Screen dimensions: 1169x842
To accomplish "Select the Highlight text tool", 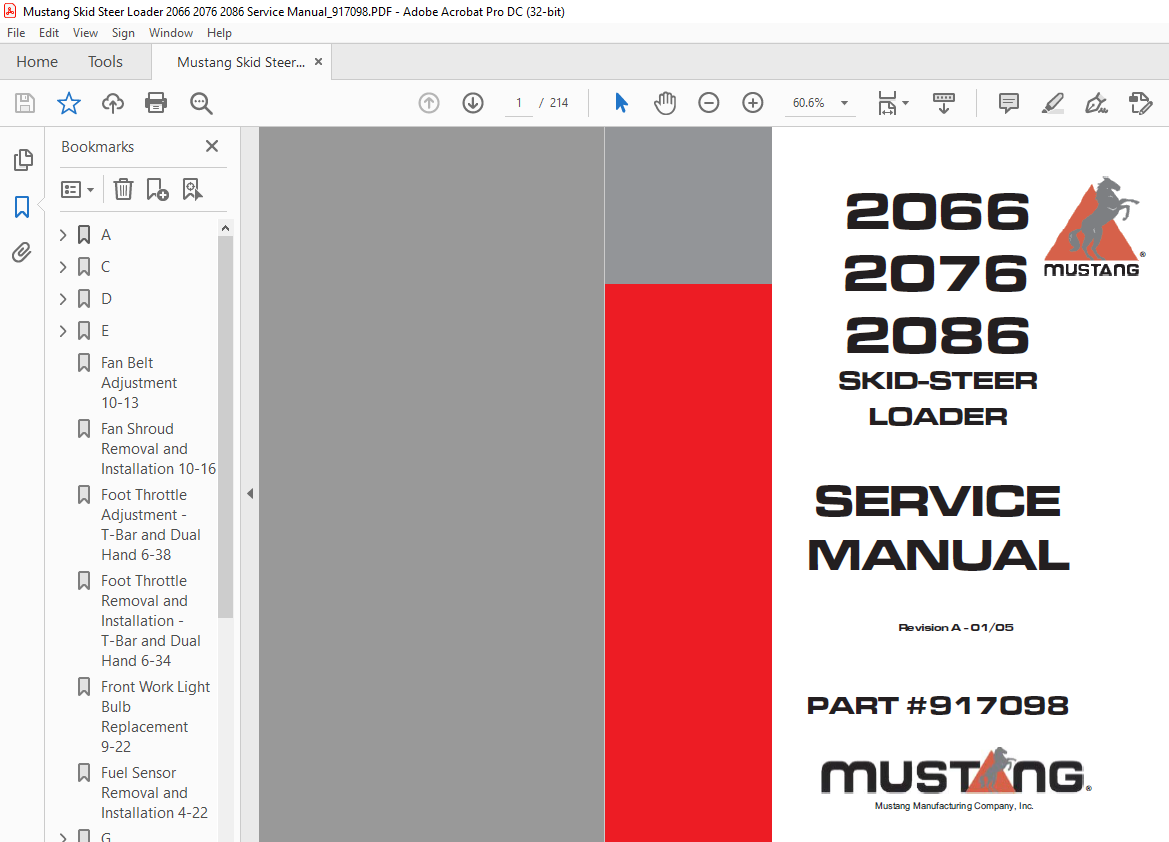I will point(1052,103).
